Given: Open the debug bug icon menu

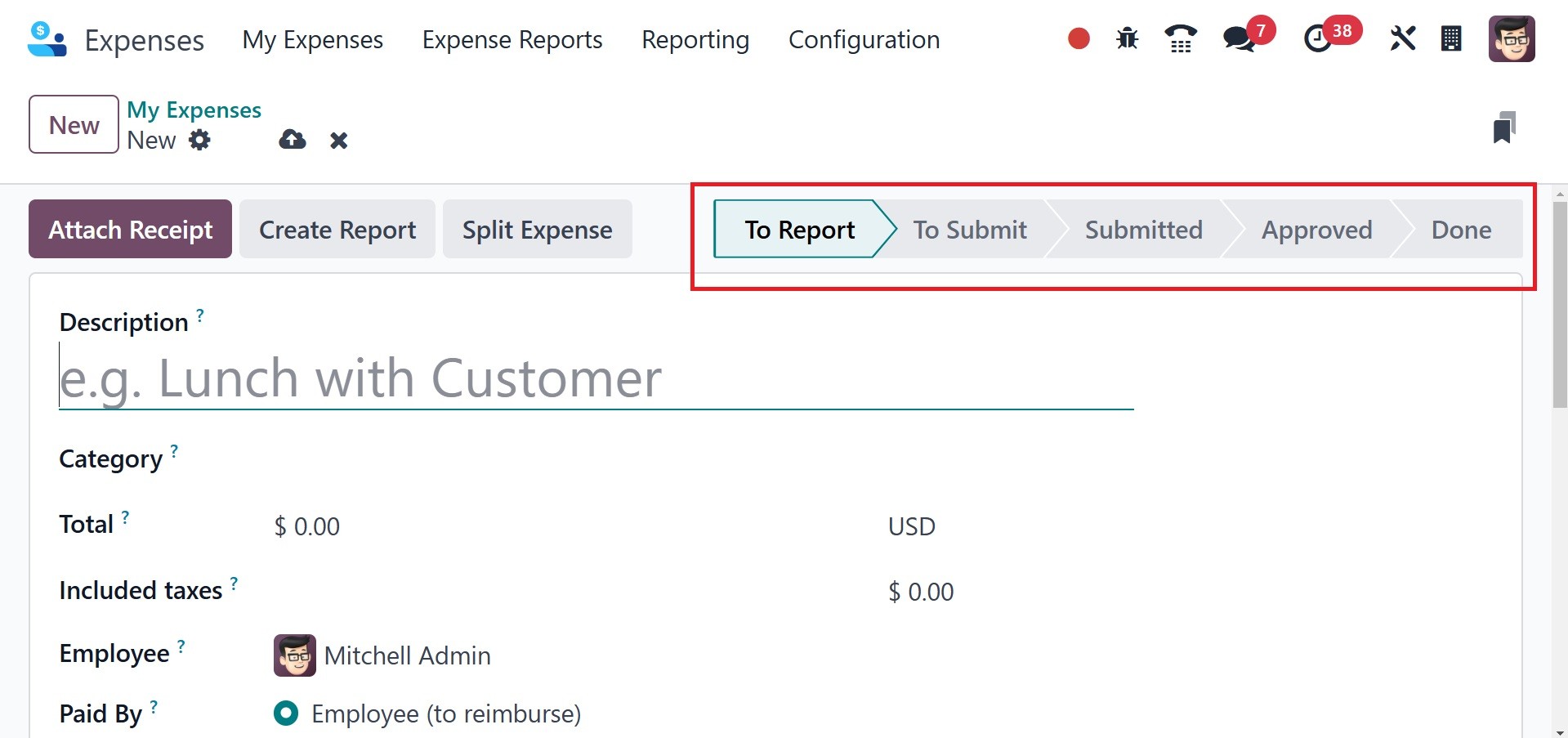Looking at the screenshot, I should pyautogui.click(x=1127, y=38).
